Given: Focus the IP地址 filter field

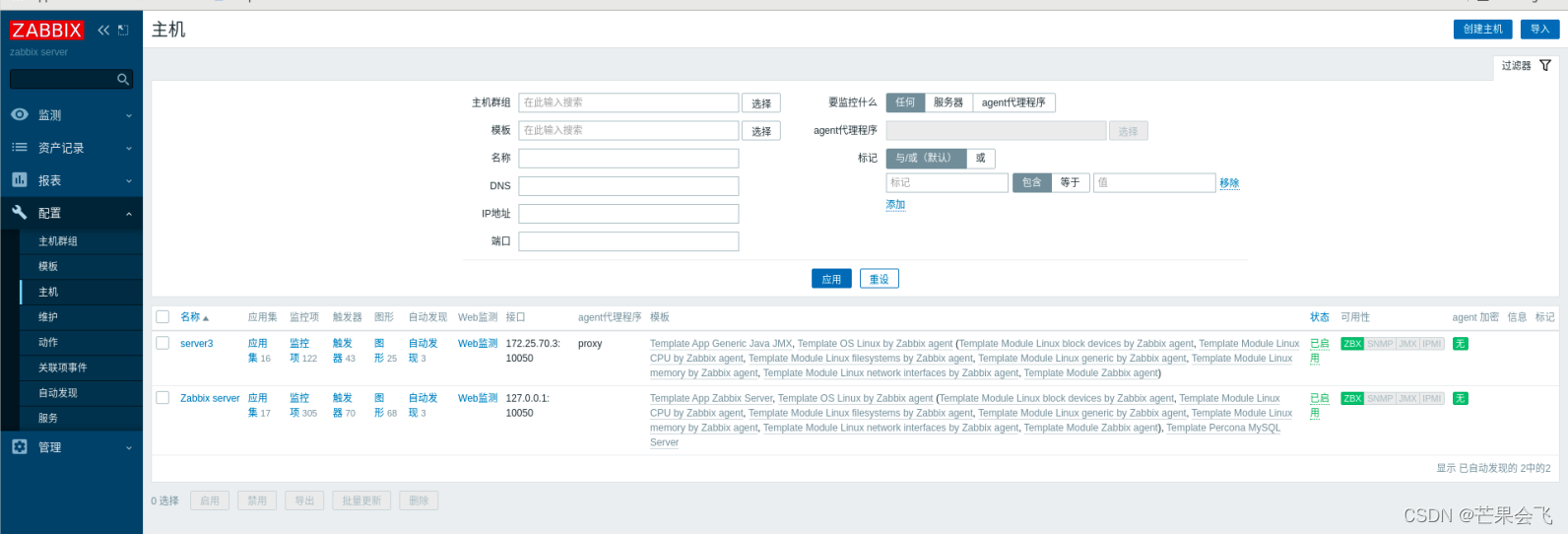Looking at the screenshot, I should click(x=628, y=214).
